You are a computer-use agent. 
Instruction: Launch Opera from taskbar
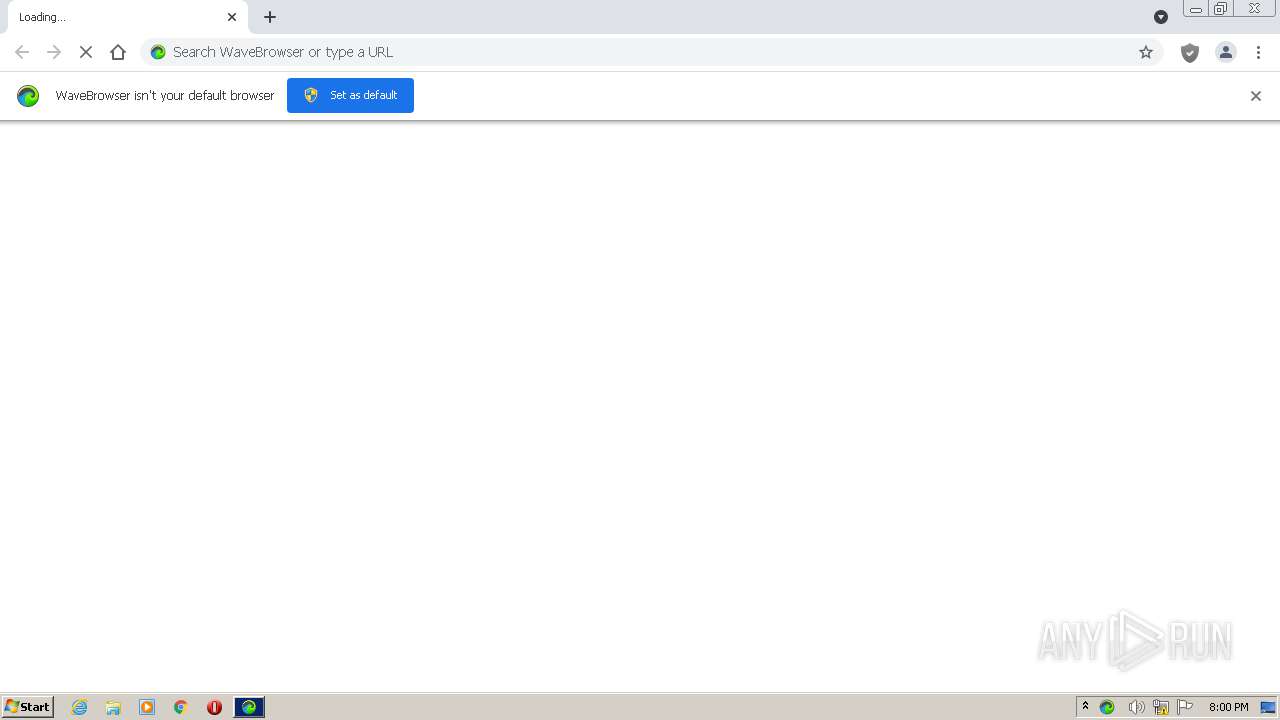214,707
